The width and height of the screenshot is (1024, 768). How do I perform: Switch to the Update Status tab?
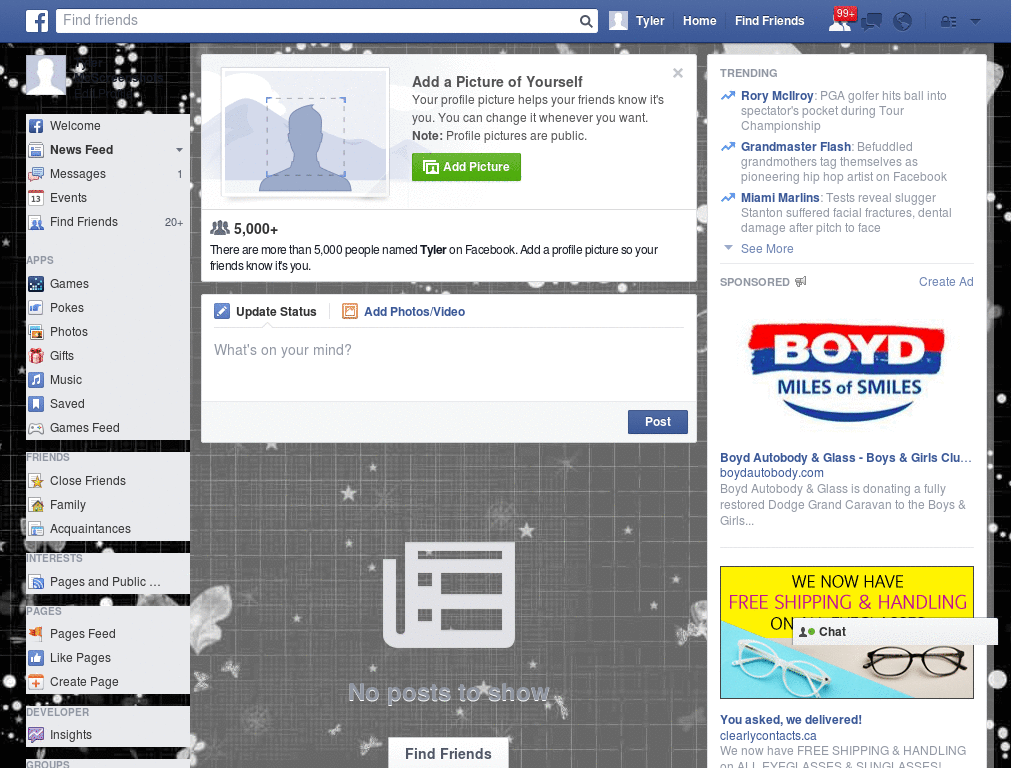coord(265,312)
